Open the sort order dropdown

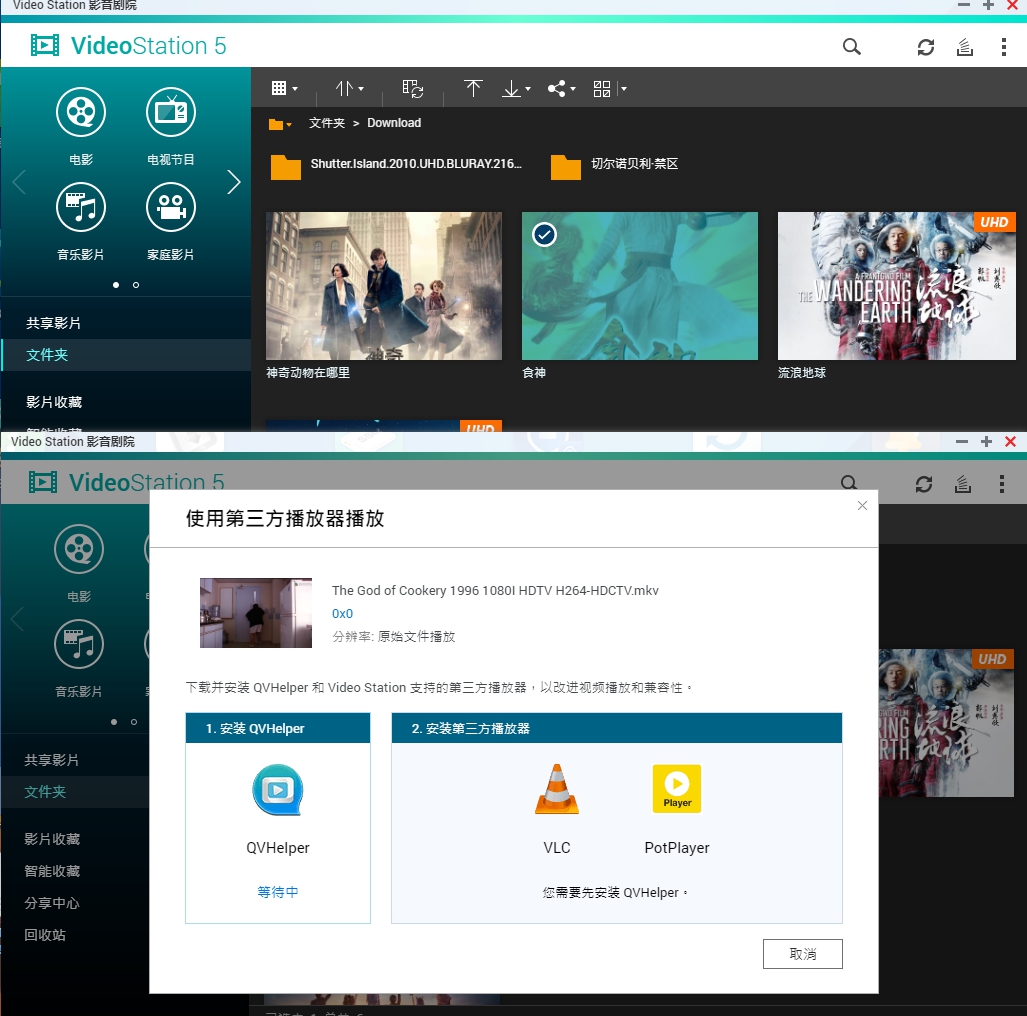click(x=348, y=88)
